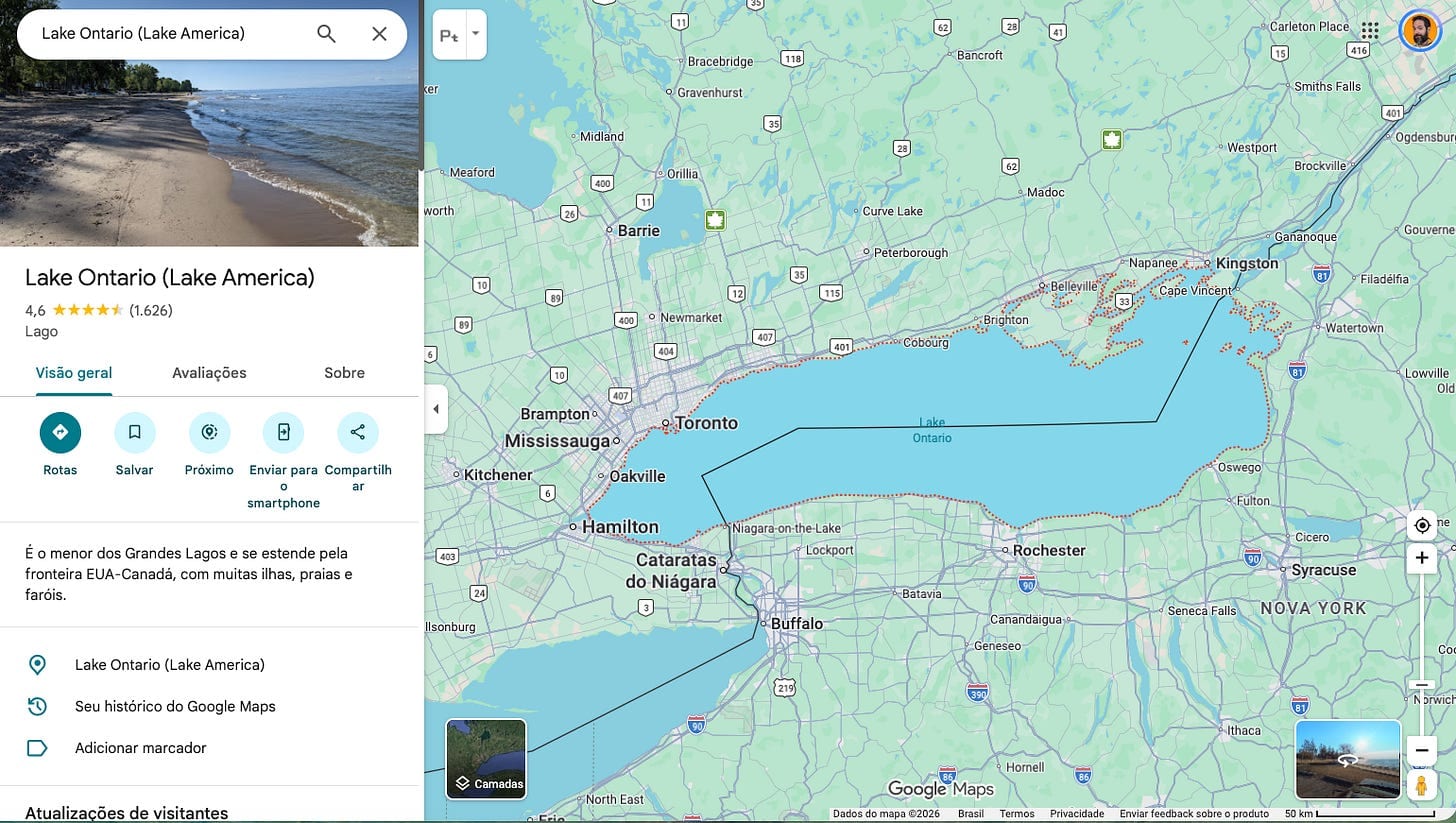Click the 50 km scale bar
This screenshot has width=1456, height=823.
pyautogui.click(x=1360, y=814)
